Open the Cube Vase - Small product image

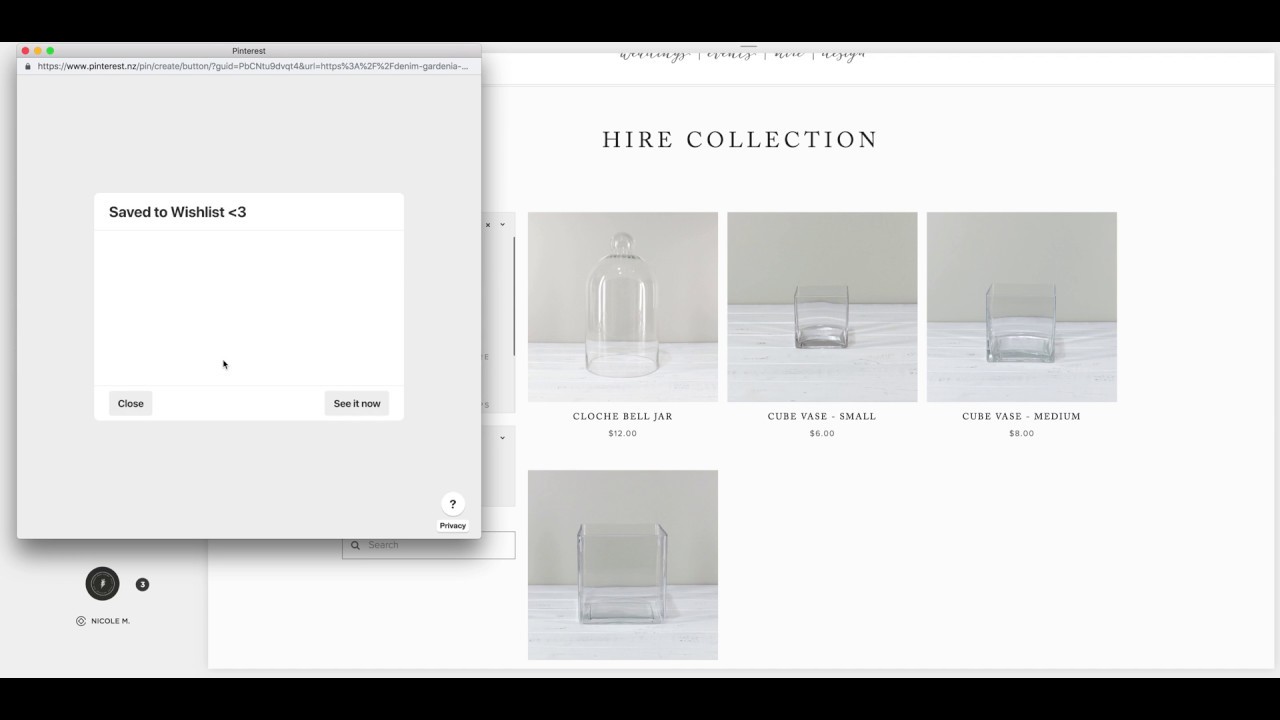(822, 307)
